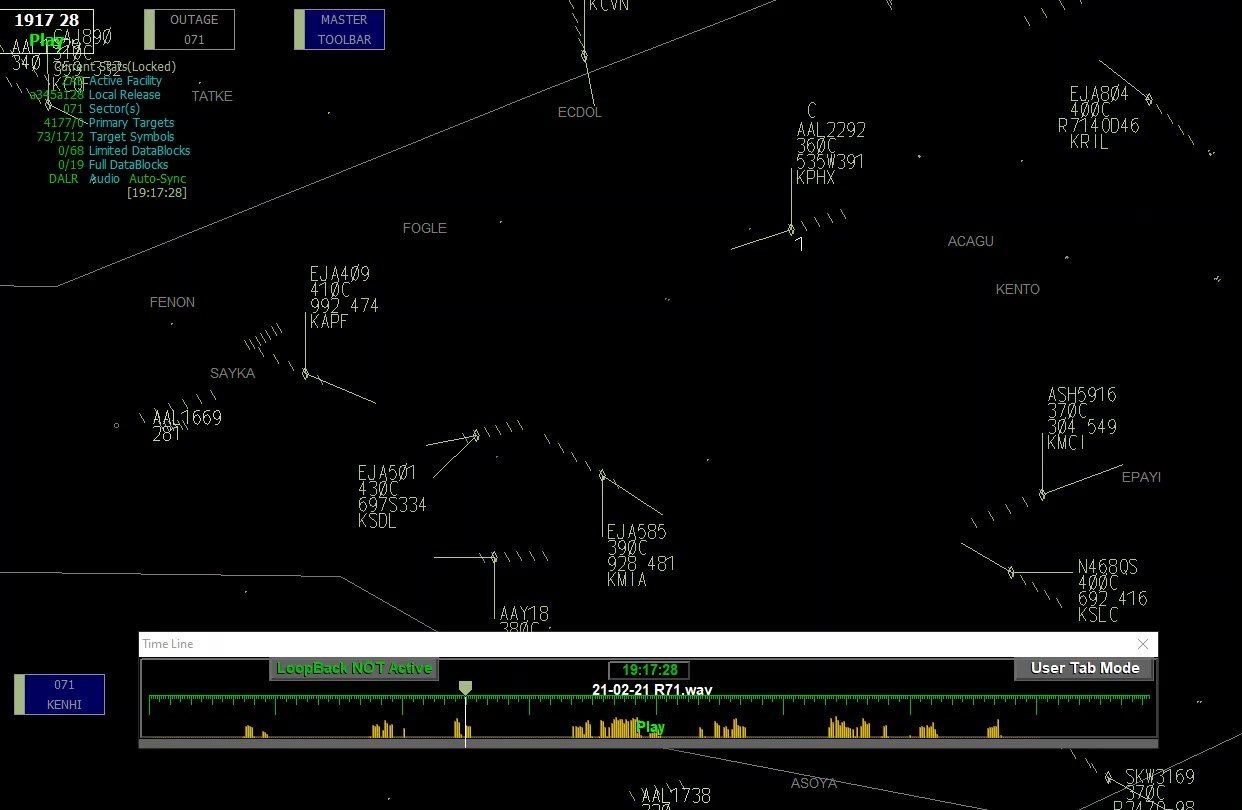Click the KENTO fix label
1242x810 pixels.
click(1018, 289)
